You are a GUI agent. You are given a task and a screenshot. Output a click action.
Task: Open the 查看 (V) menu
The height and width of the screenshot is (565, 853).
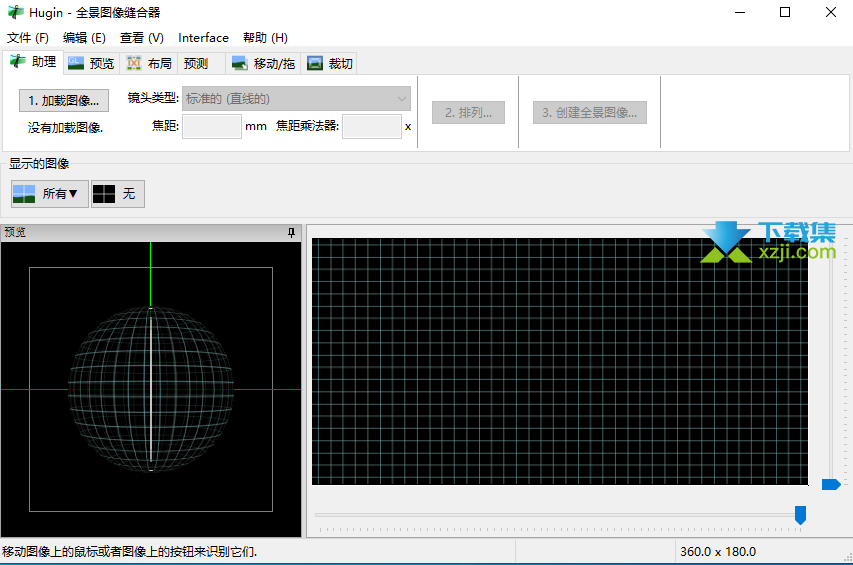141,38
